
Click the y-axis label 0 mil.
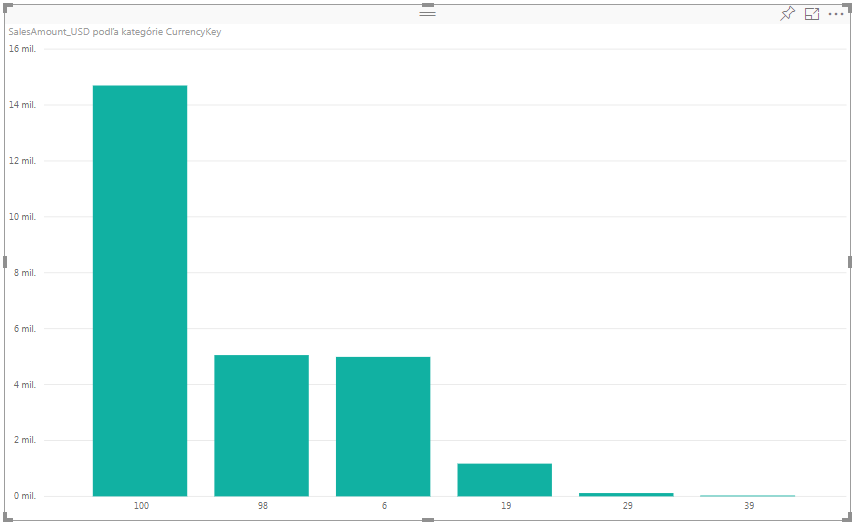click(25, 496)
